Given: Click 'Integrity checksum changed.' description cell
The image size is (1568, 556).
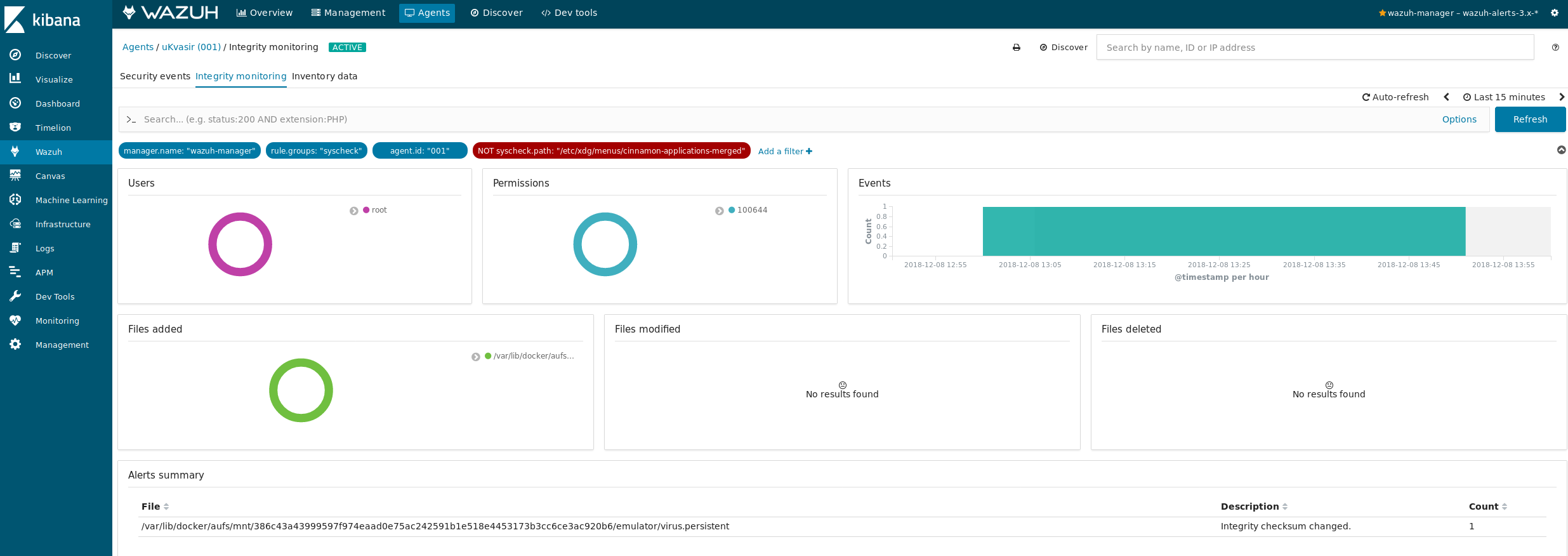Looking at the screenshot, I should point(1286,526).
